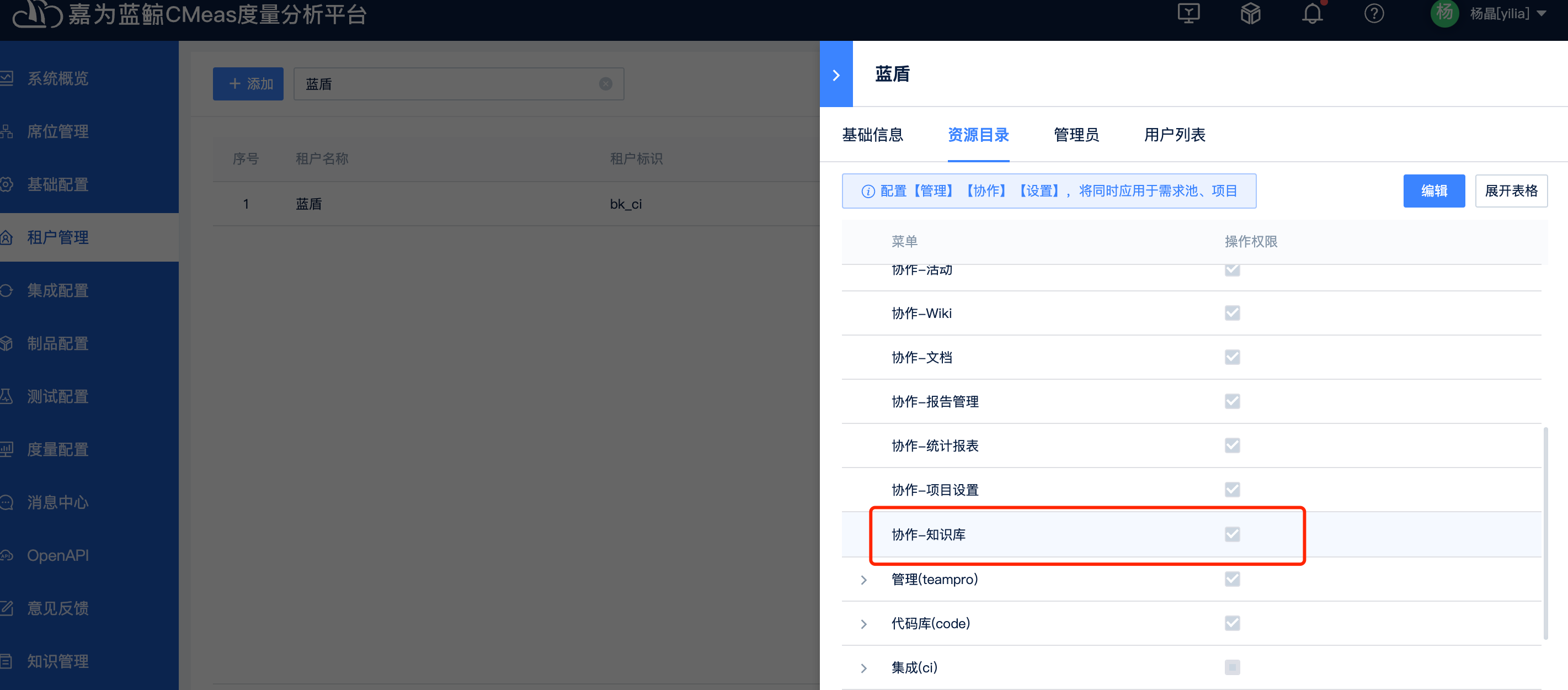Switch to the 基础信息 tab

872,135
